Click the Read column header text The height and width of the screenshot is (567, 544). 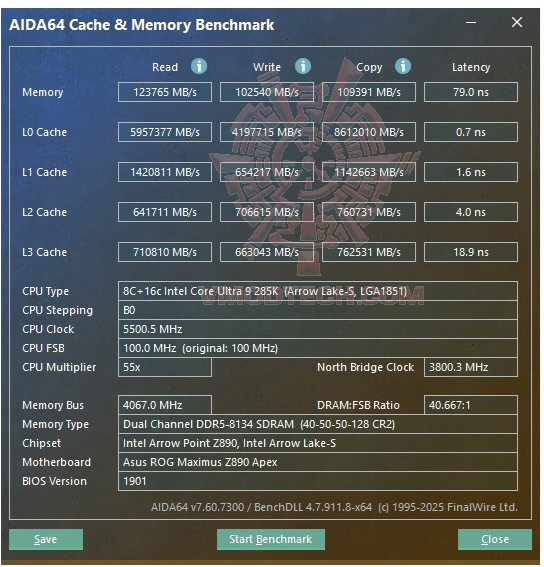(165, 67)
